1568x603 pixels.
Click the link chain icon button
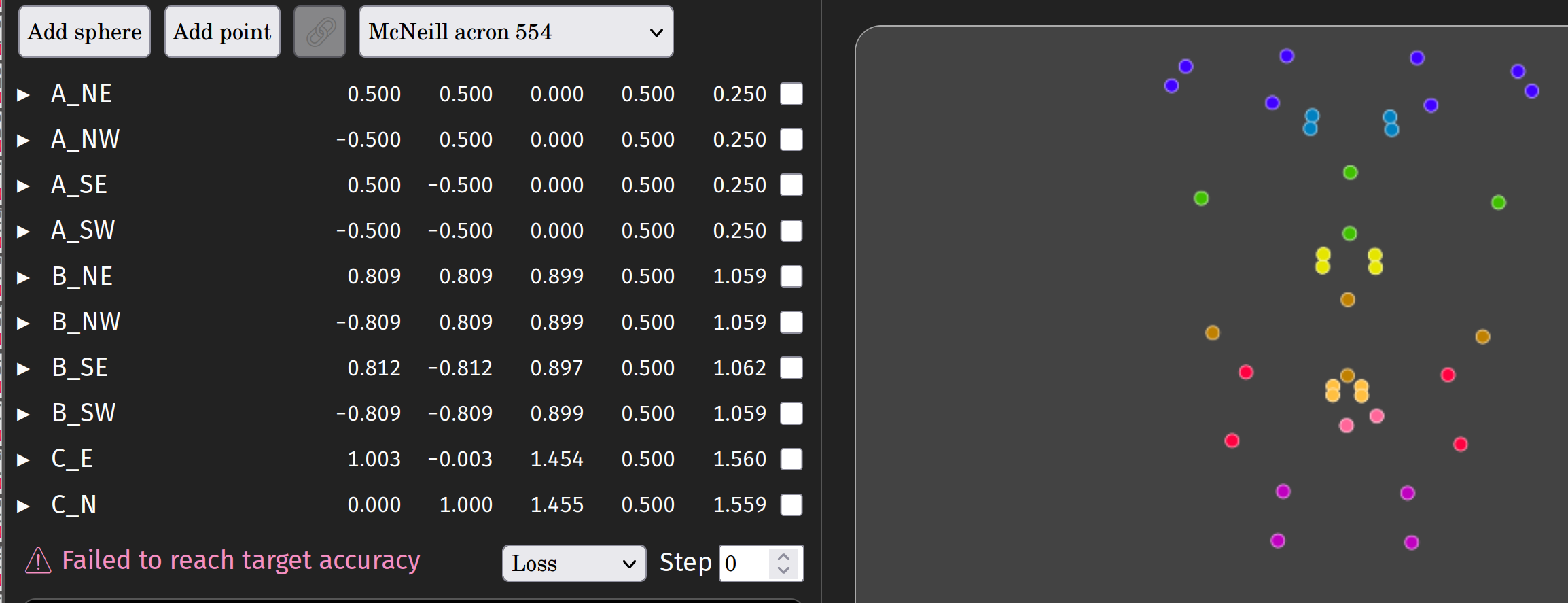(320, 32)
